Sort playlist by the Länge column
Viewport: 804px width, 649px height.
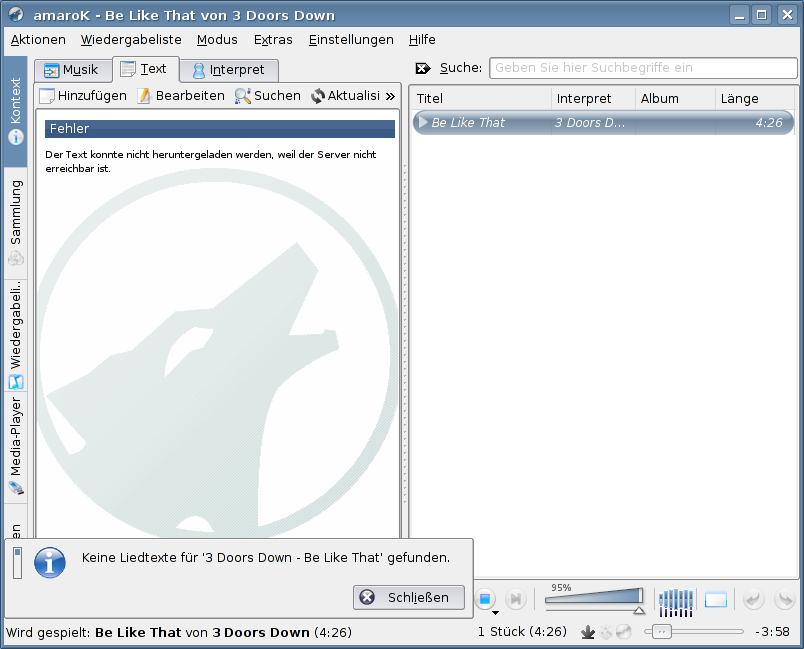[754, 98]
